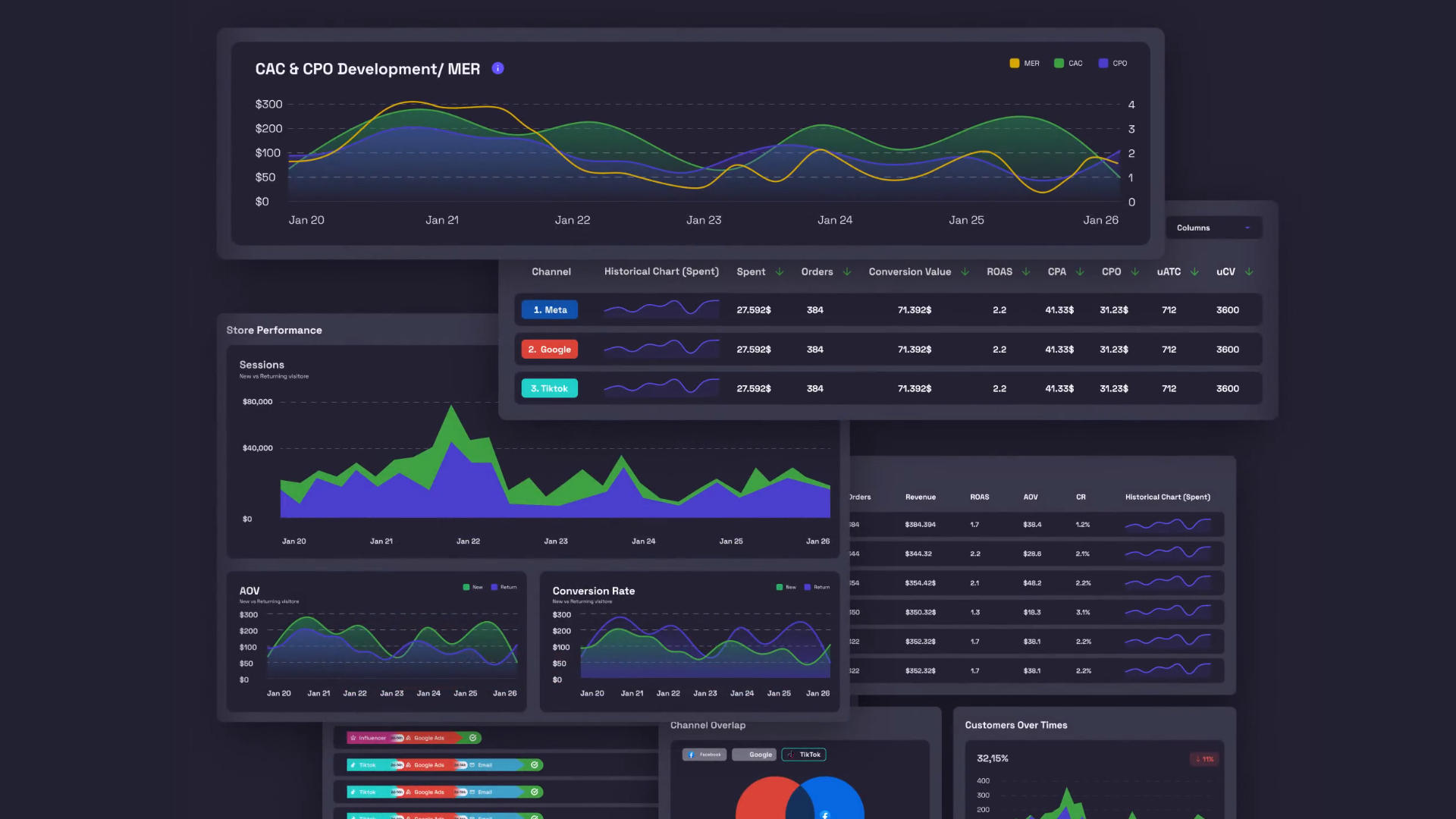1456x819 pixels.
Task: Click the Channel Overlap heading
Action: click(x=708, y=725)
